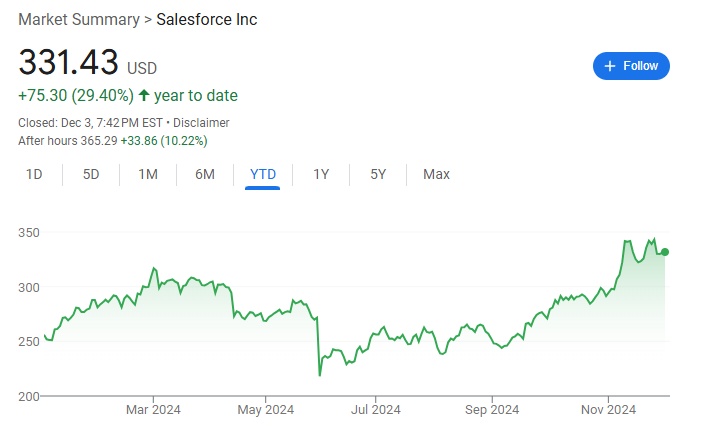Switch to the 5D time range
This screenshot has width=705, height=429.
[x=91, y=174]
